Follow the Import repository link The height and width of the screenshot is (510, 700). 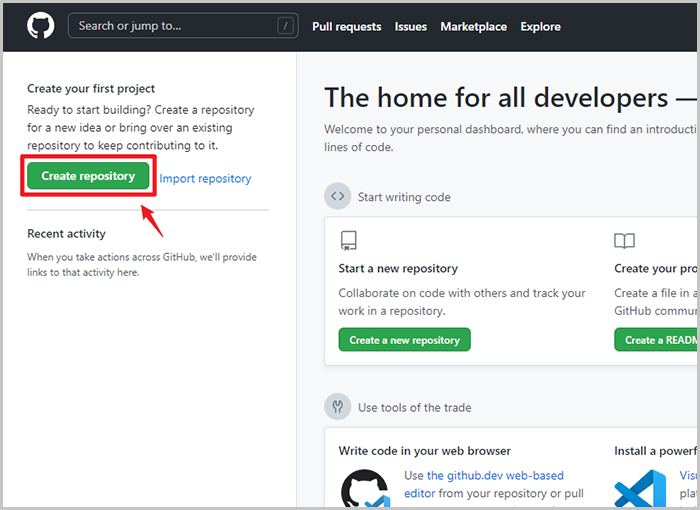pos(205,179)
